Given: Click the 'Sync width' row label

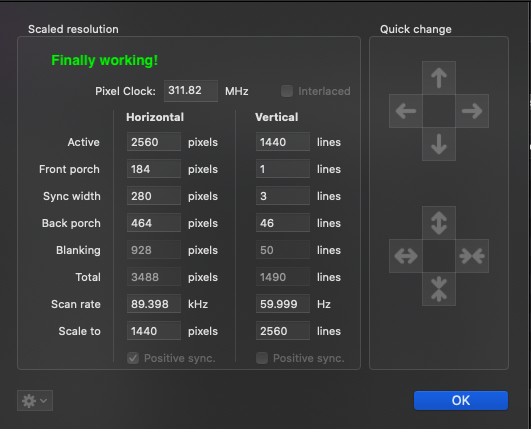Looking at the screenshot, I should 72,196.
